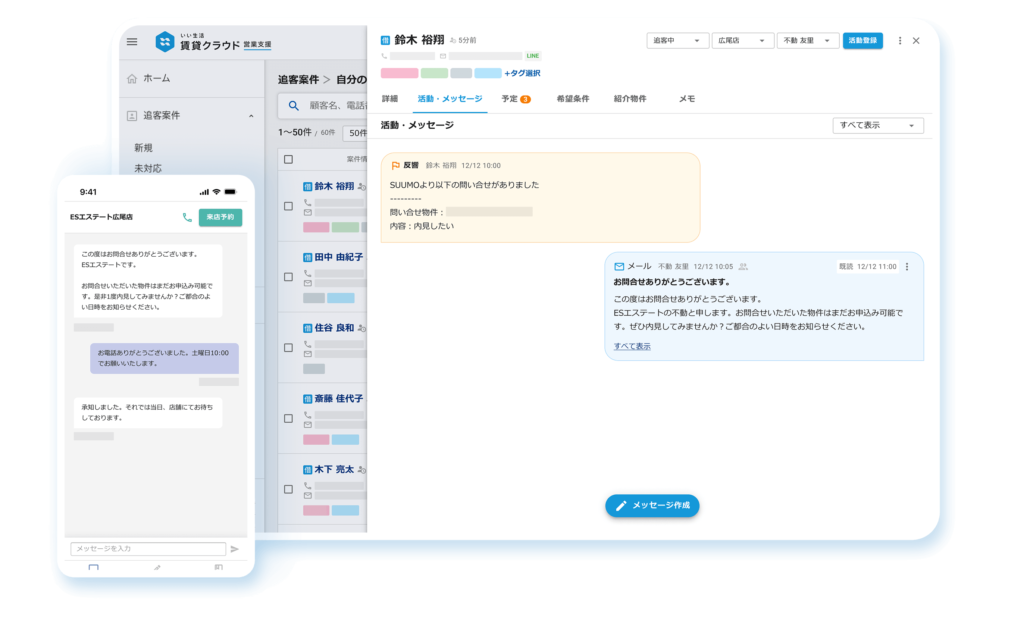Tap the phone call icon in mobile chat
Viewport: 1024px width, 626px height.
187,217
